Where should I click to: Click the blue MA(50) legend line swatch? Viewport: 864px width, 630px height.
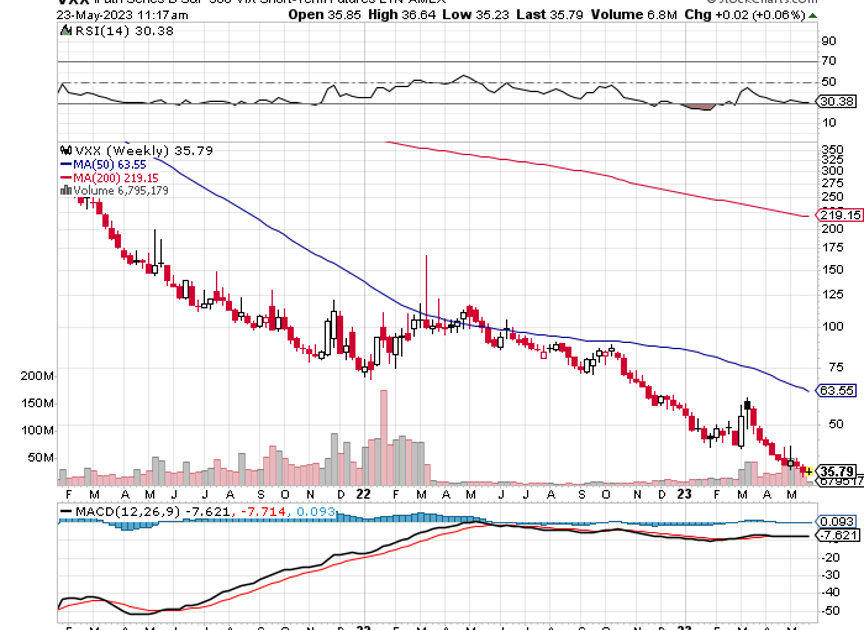tap(66, 164)
